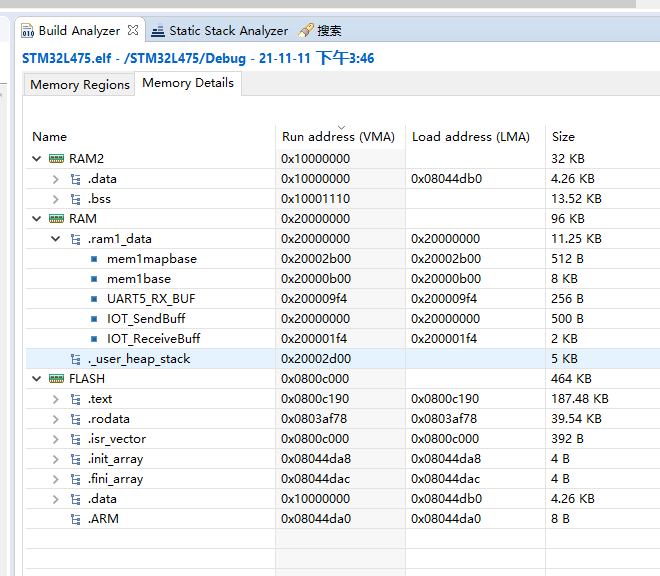660x576 pixels.
Task: Click the FLASH memory chip icon
Action: point(56,379)
